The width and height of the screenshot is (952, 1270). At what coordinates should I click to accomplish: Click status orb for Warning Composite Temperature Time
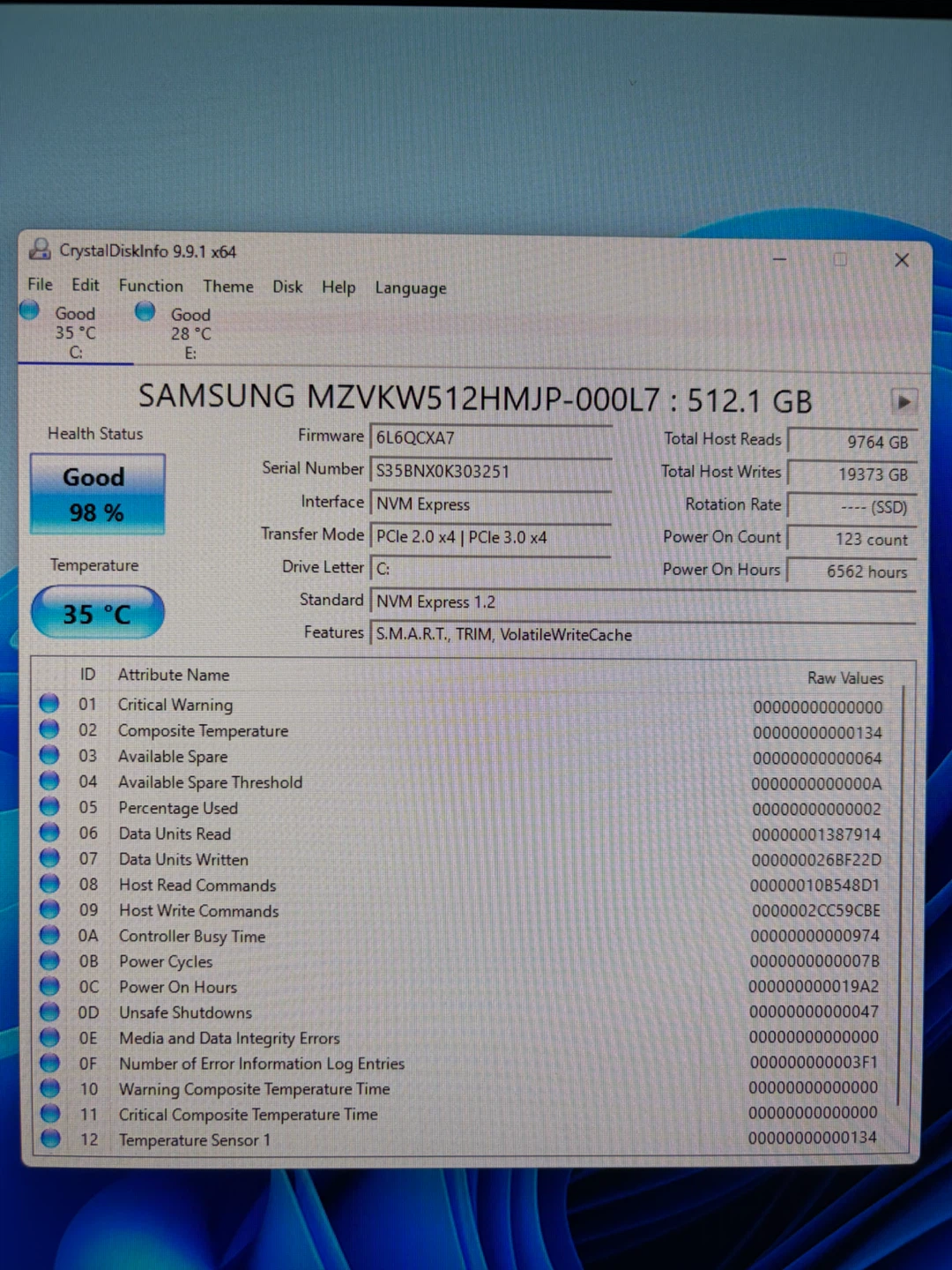[x=50, y=1087]
